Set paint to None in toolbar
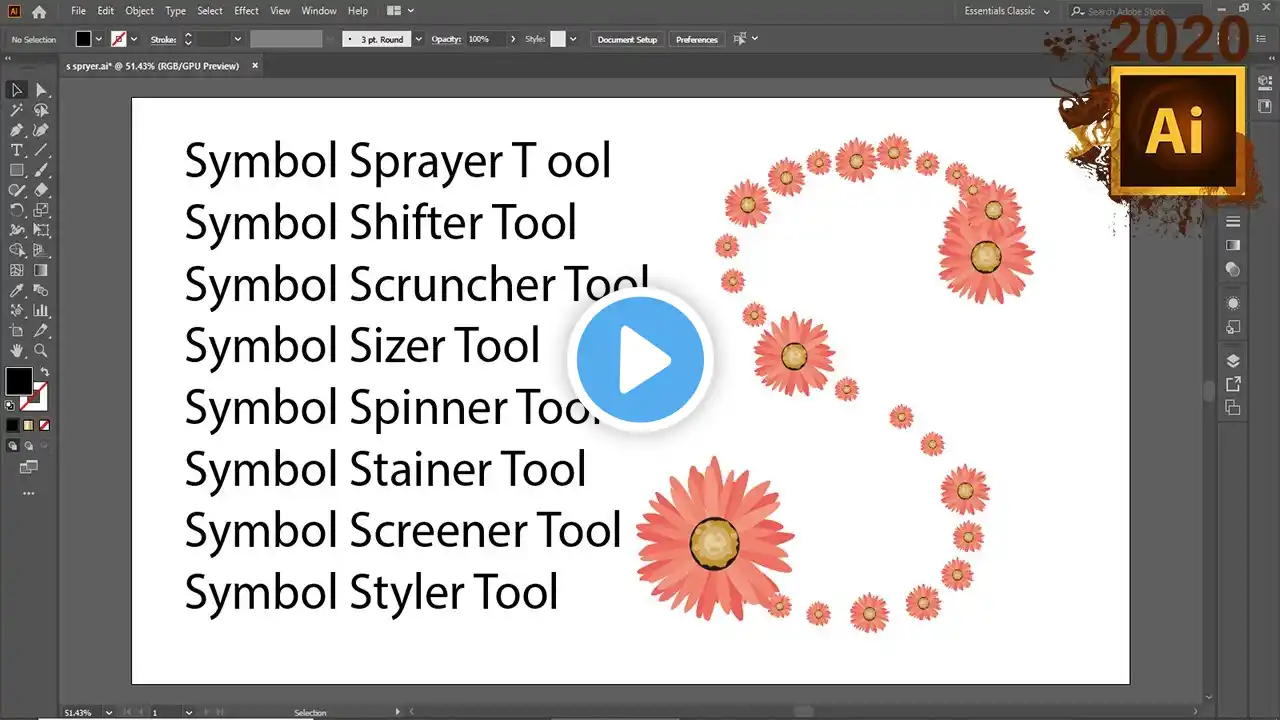This screenshot has height=720, width=1280. pos(42,425)
